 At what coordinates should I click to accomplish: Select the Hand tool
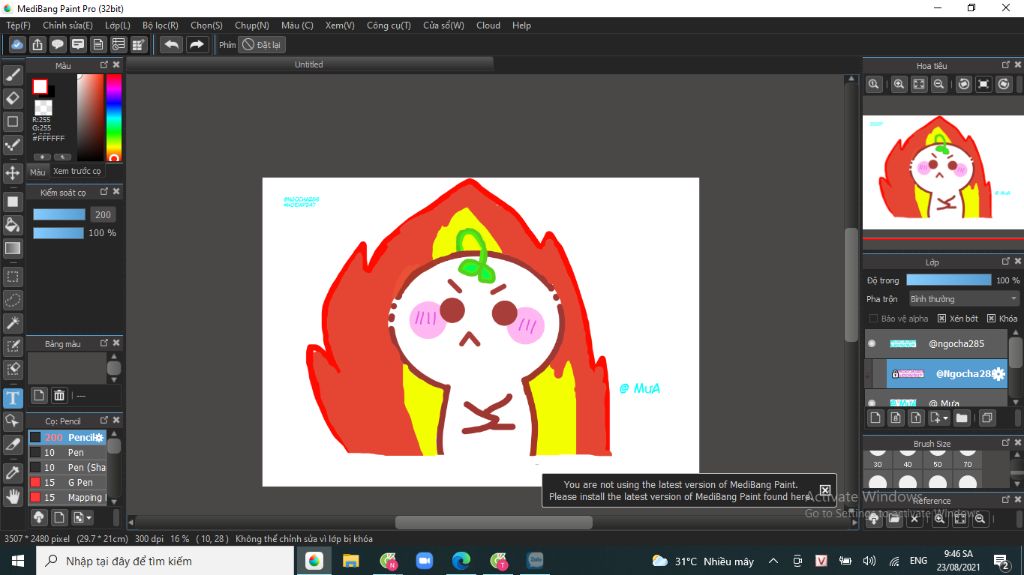[x=12, y=497]
